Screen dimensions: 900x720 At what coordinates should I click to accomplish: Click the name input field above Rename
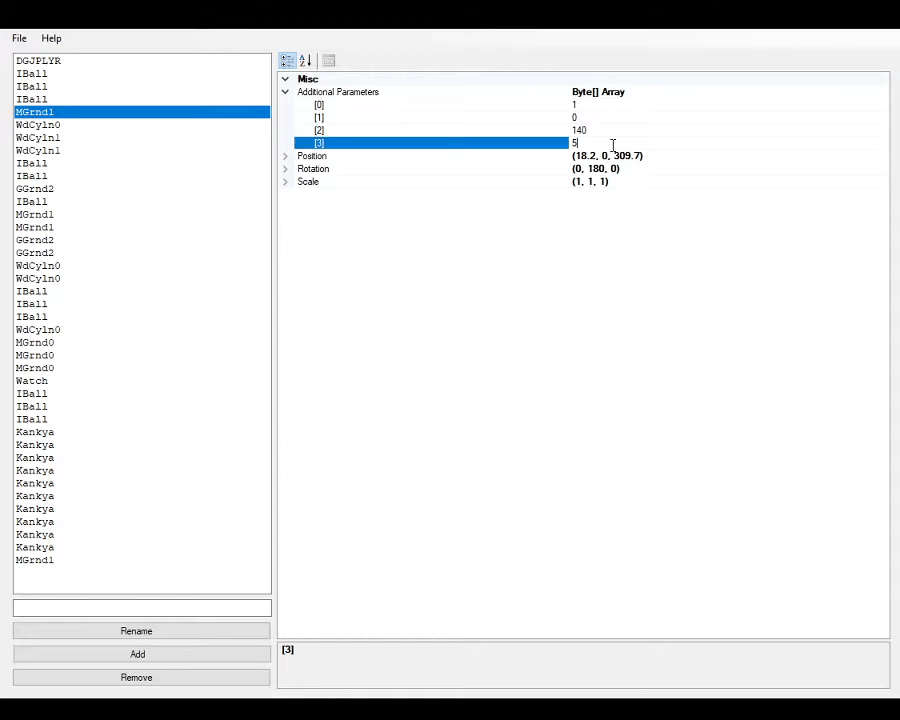[140, 608]
